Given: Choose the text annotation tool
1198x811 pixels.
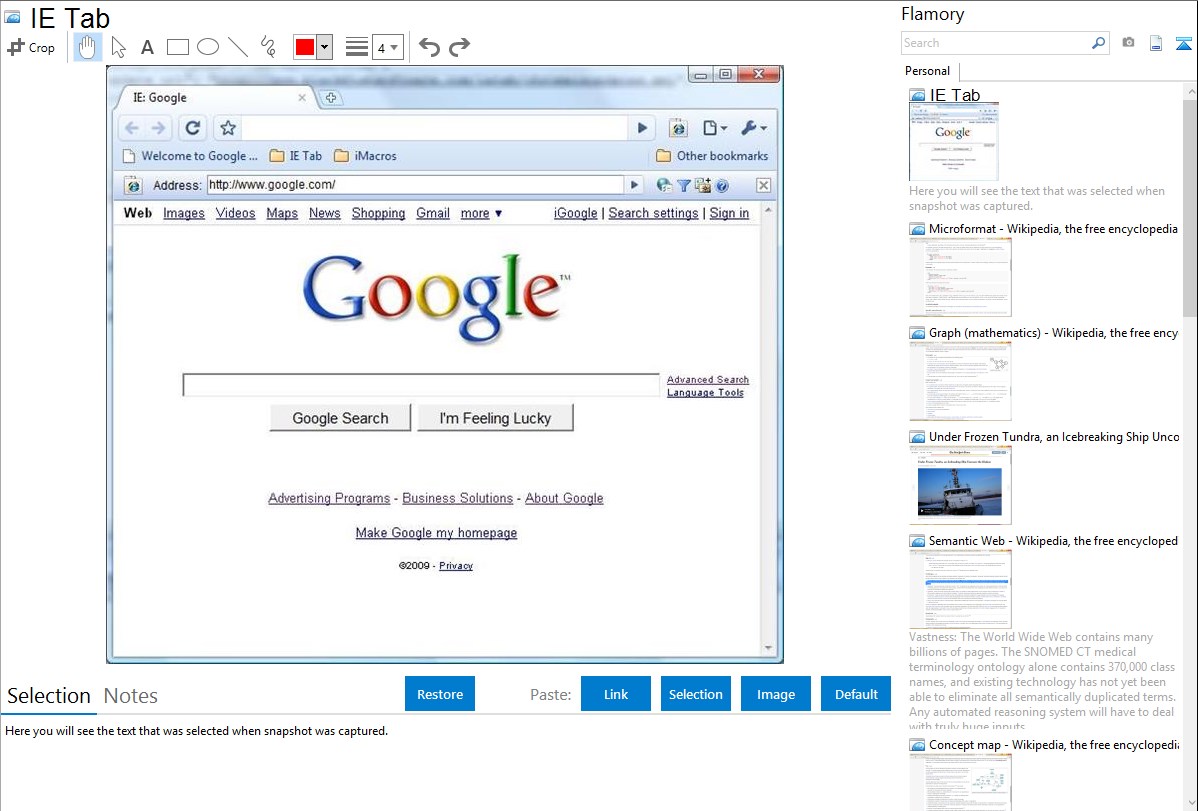Looking at the screenshot, I should [x=147, y=47].
